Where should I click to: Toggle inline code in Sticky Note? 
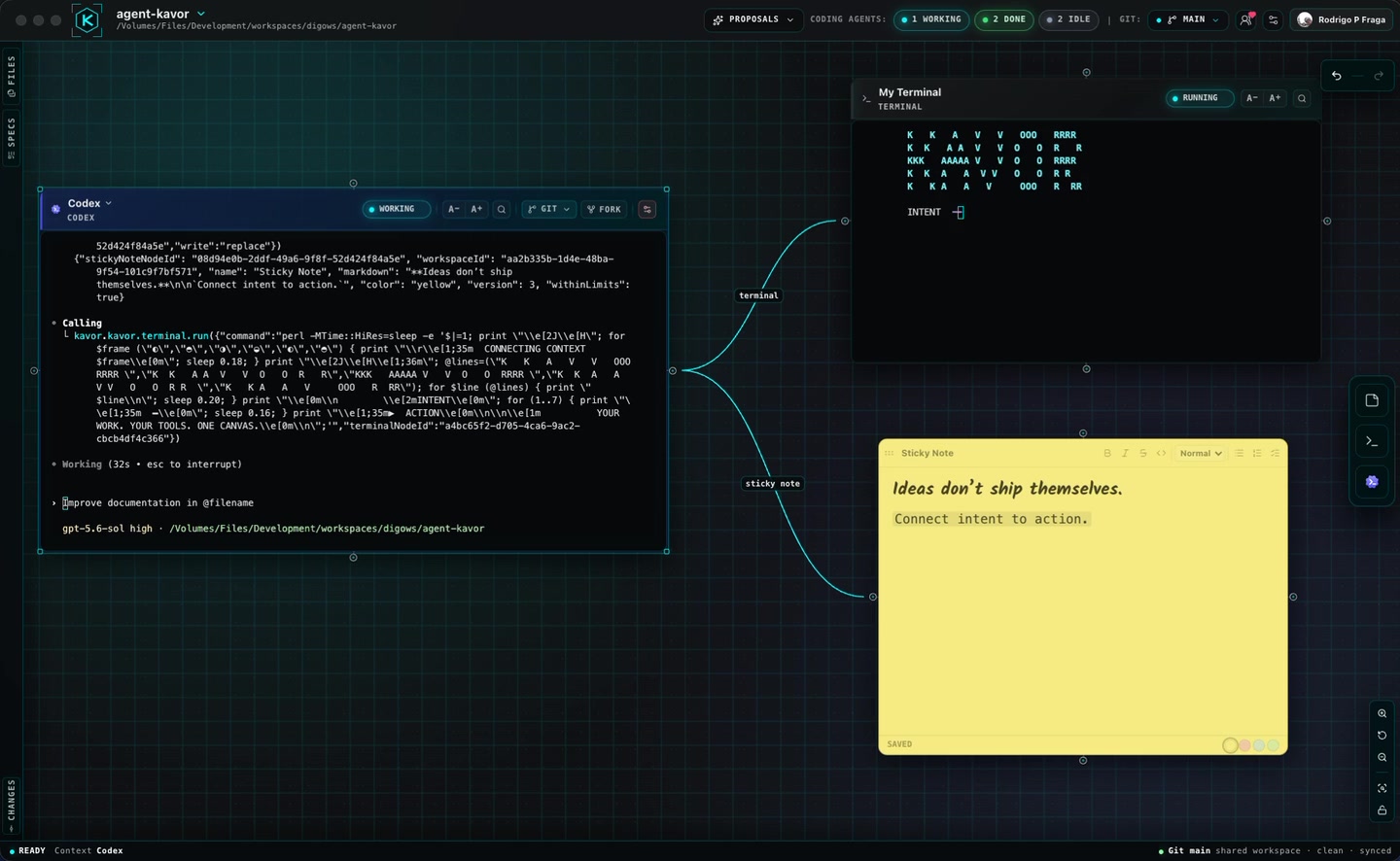tap(1161, 453)
